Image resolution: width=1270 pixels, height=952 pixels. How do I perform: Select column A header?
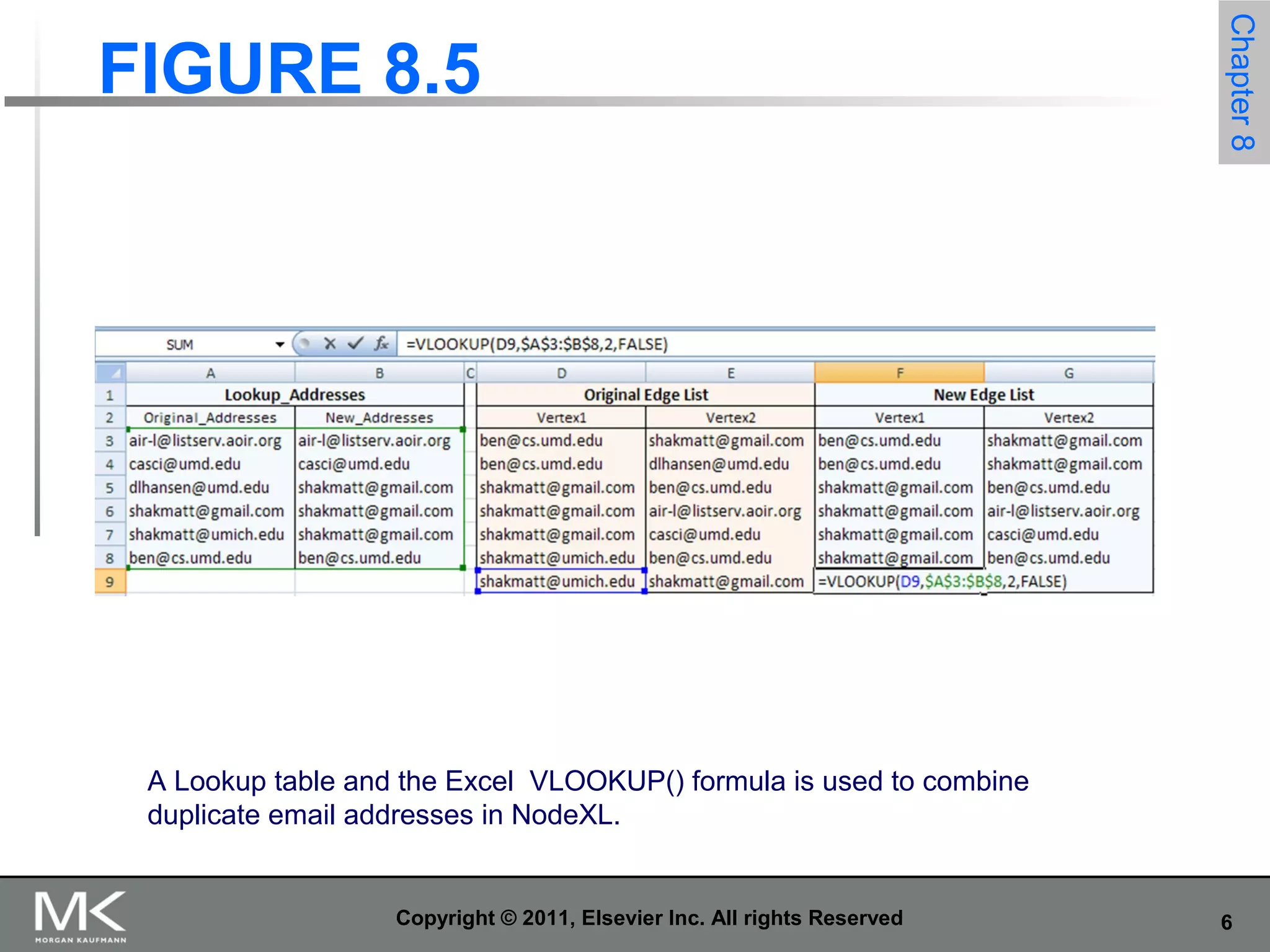pos(210,373)
